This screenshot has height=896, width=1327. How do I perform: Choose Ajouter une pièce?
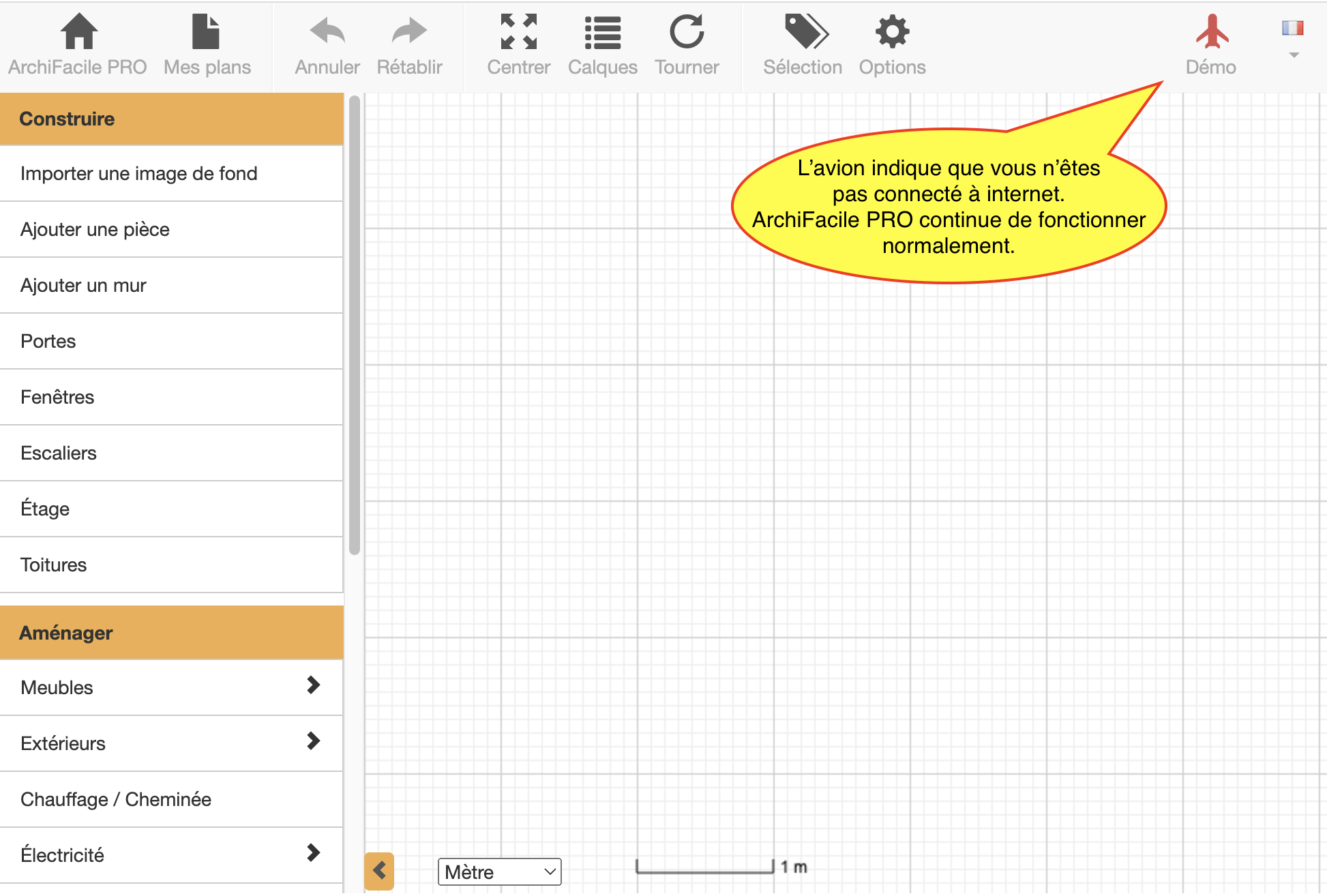click(95, 229)
